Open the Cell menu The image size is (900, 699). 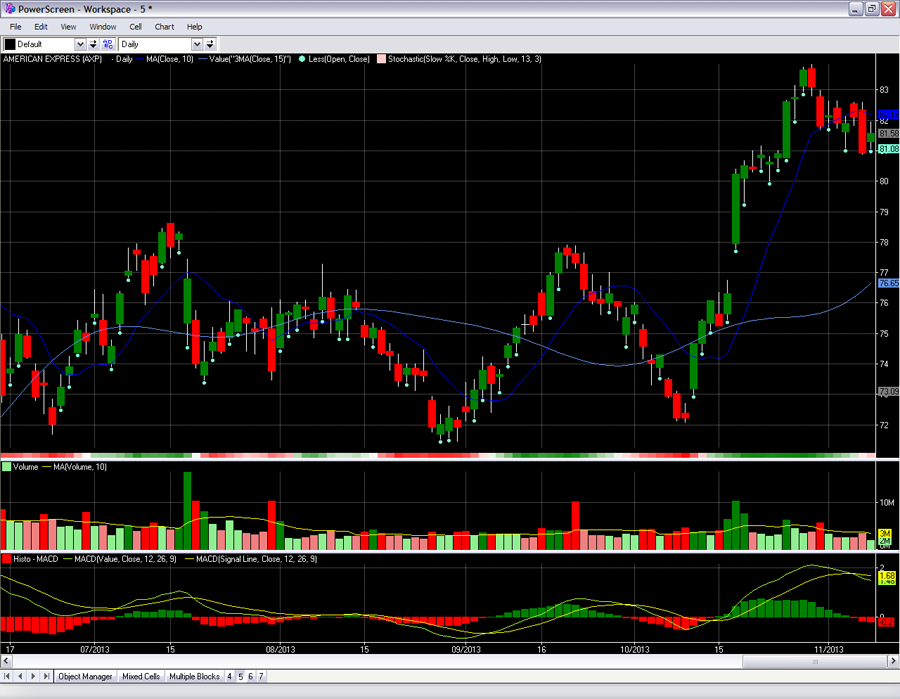pyautogui.click(x=135, y=27)
